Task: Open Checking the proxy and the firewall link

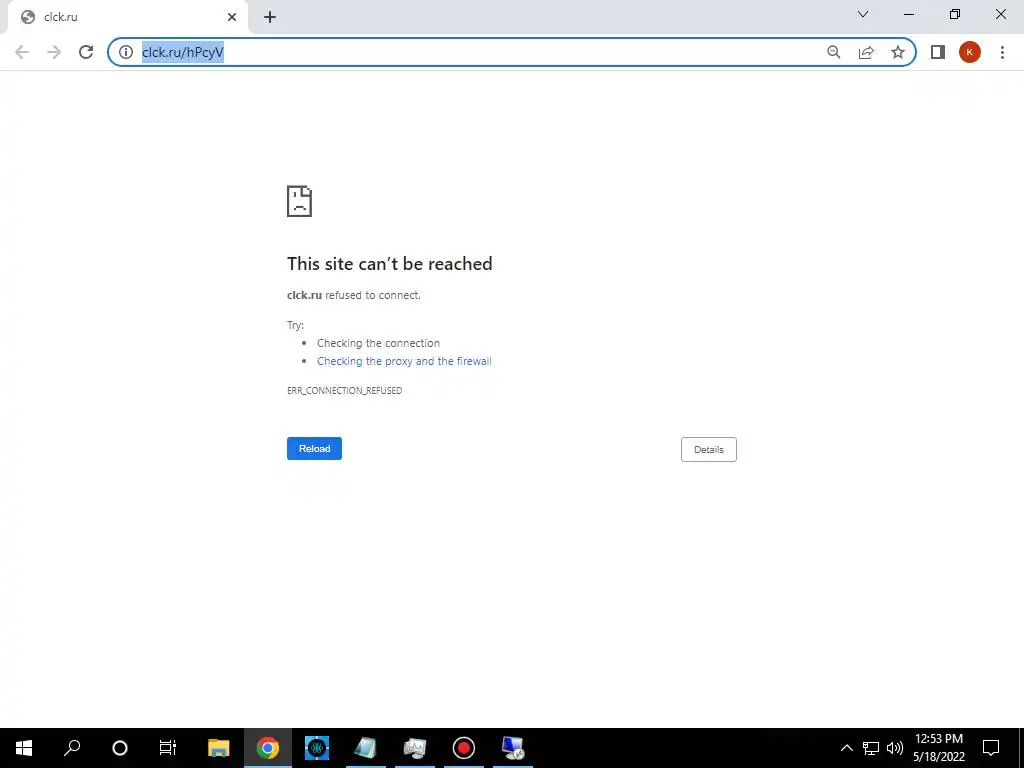Action: pos(404,361)
